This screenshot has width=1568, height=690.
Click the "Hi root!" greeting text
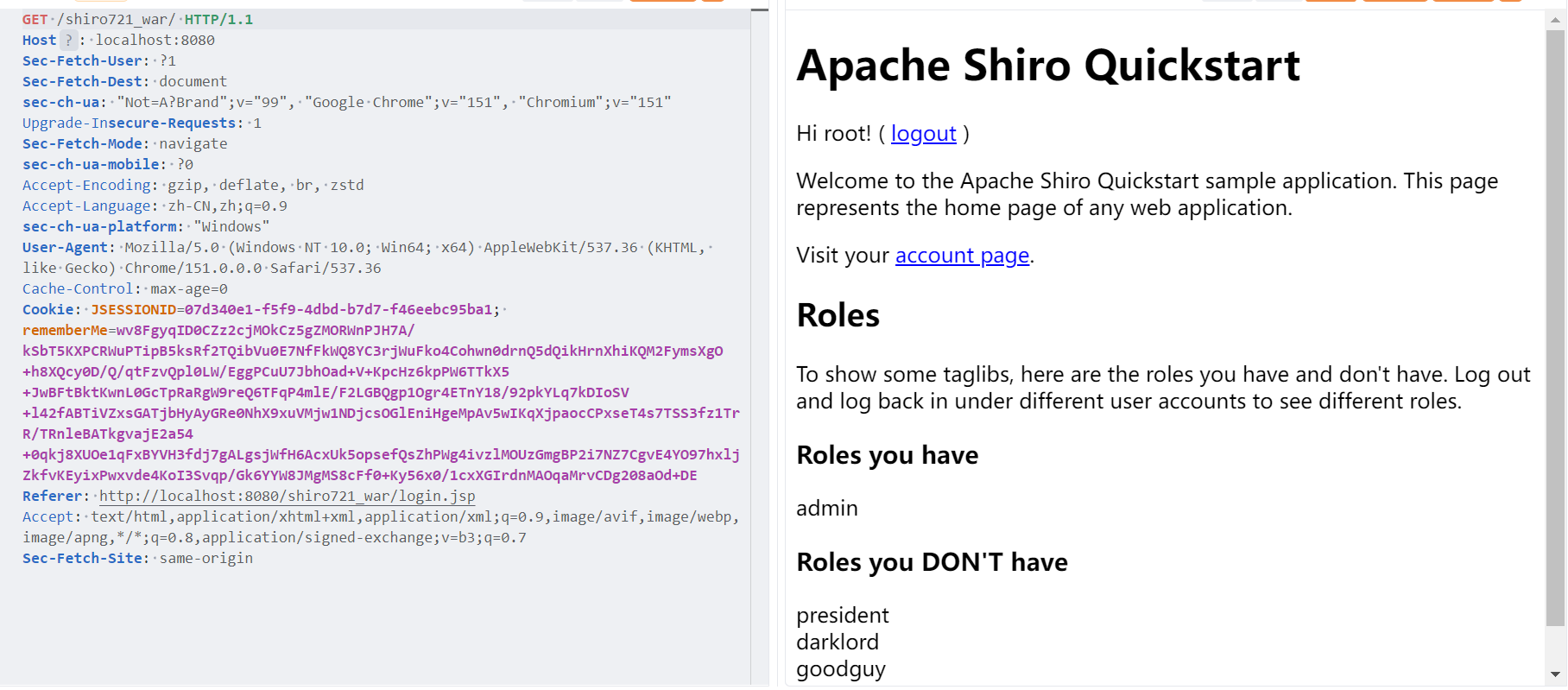click(x=834, y=134)
